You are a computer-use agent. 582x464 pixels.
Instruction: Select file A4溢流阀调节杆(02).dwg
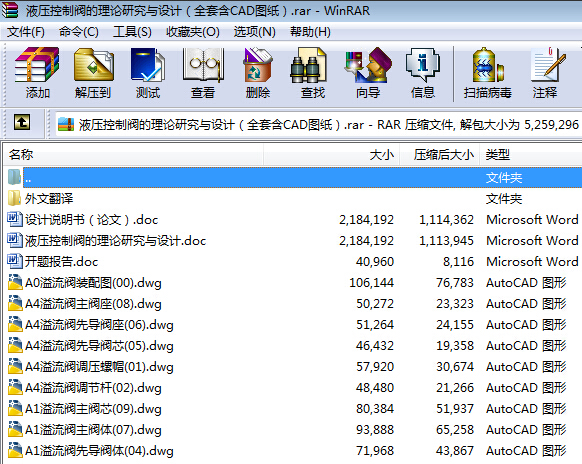[x=93, y=388]
